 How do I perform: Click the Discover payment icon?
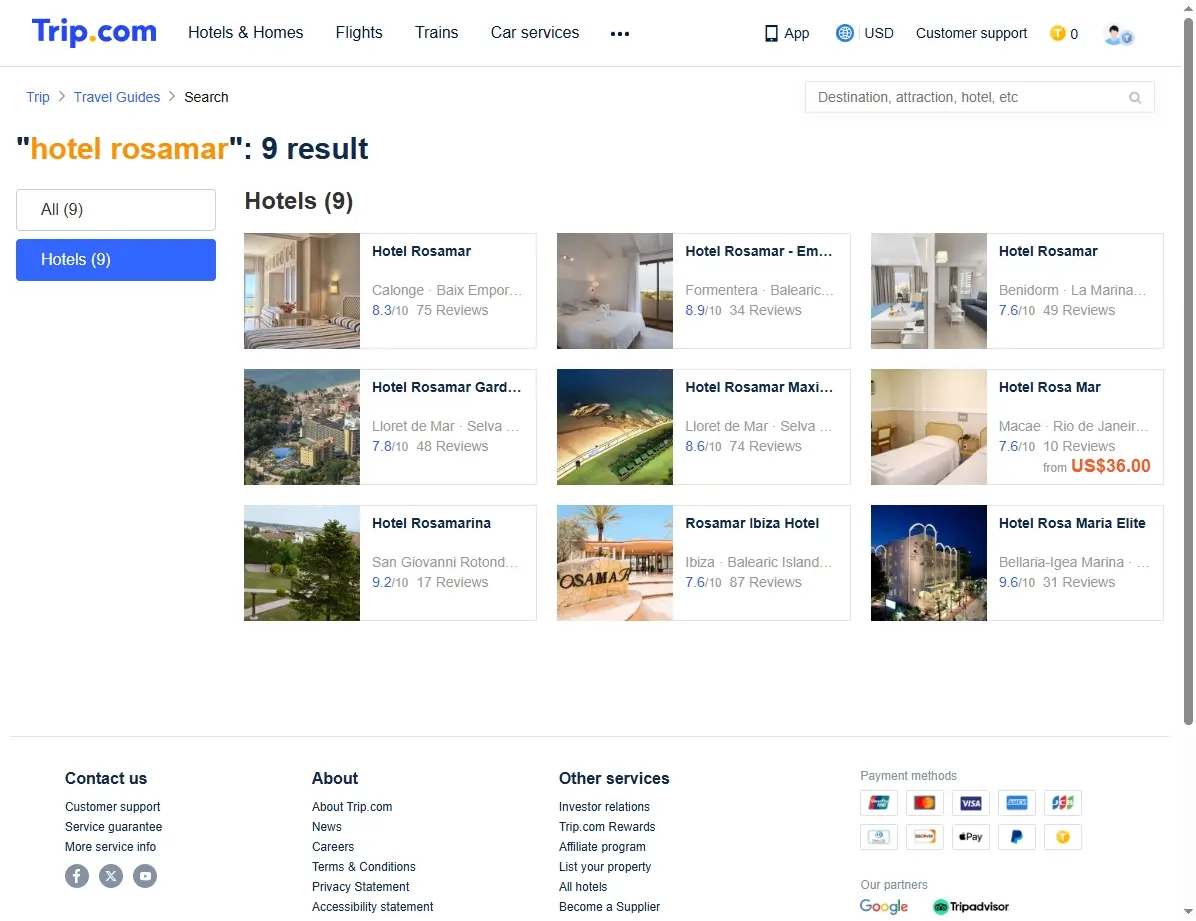(x=924, y=837)
